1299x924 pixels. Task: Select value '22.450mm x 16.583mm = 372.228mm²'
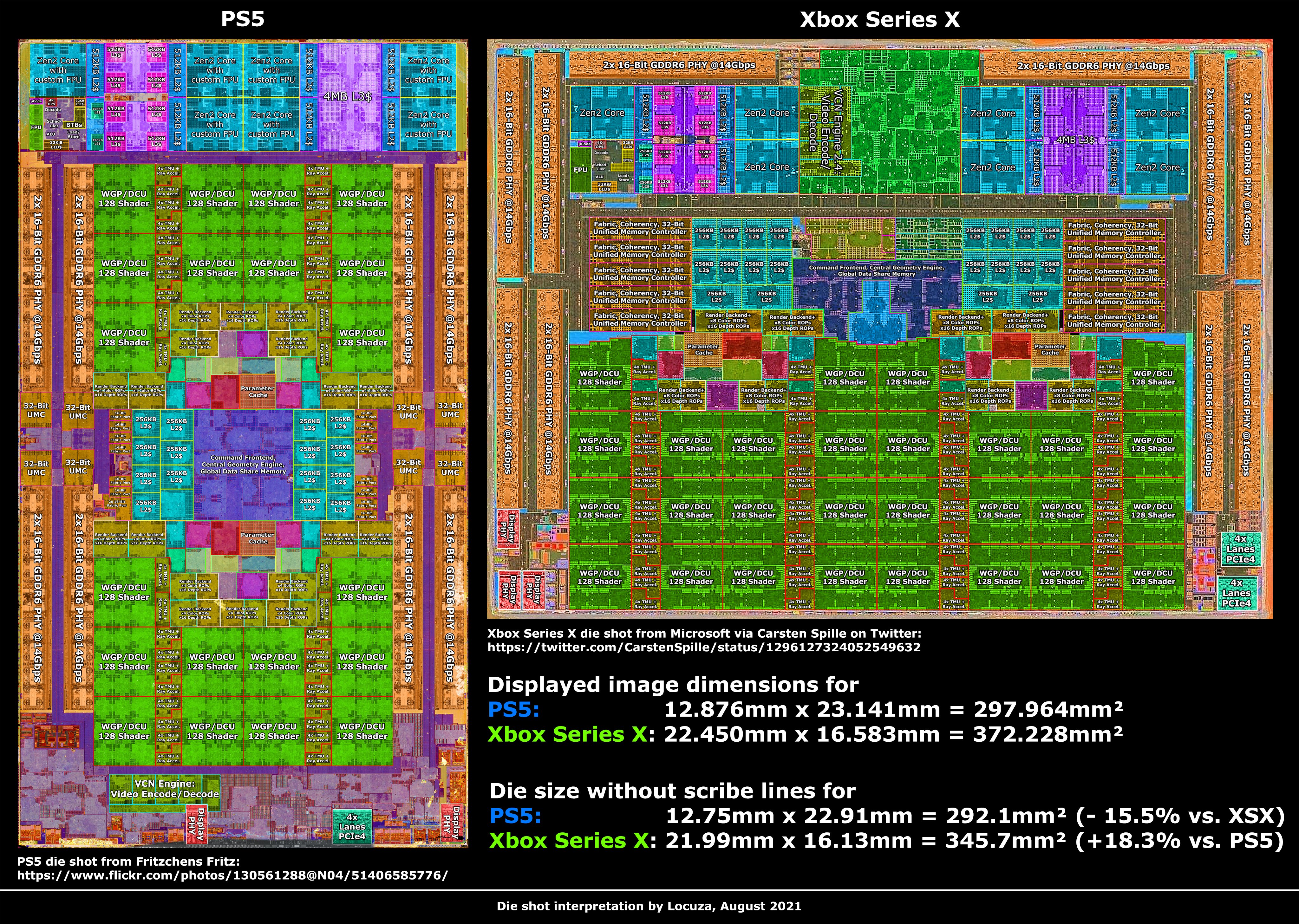tap(894, 734)
